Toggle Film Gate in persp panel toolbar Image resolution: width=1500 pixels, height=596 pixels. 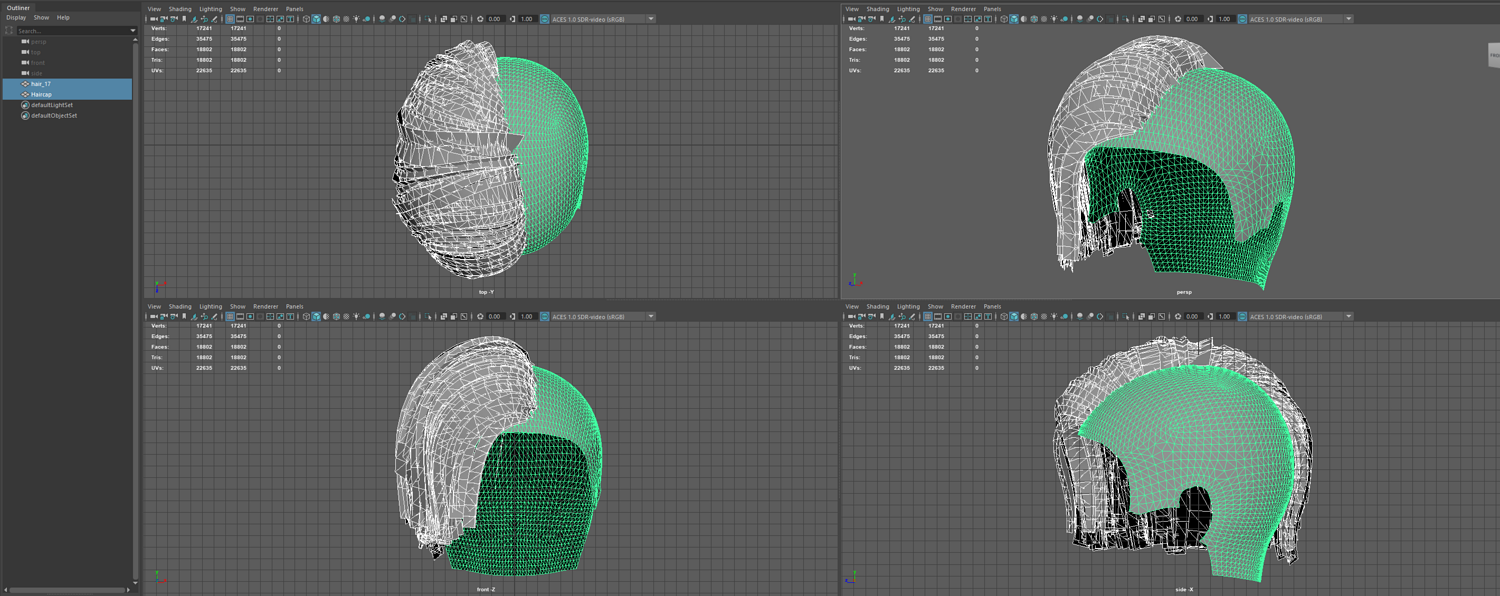[x=938, y=19]
